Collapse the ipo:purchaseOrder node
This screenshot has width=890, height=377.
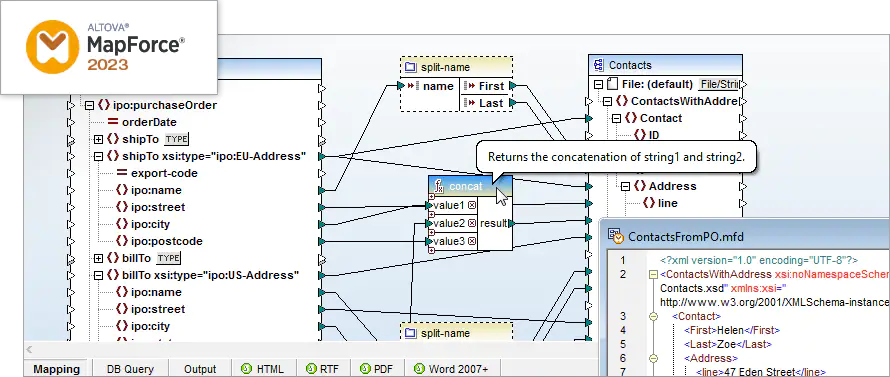(89, 105)
